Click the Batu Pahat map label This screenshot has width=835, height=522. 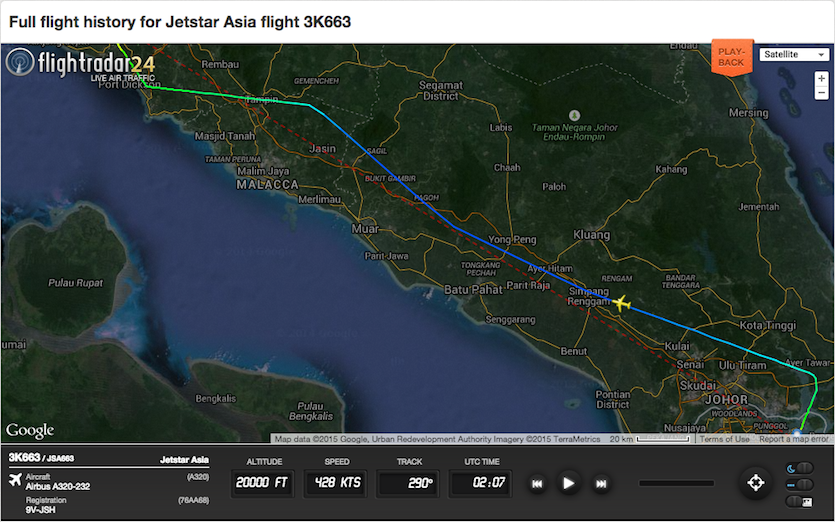tap(473, 290)
